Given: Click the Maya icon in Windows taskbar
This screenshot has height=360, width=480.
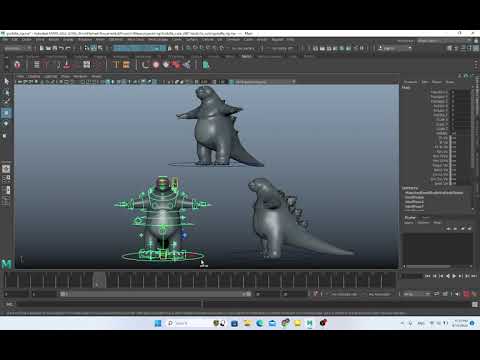Looking at the screenshot, I should click(310, 323).
